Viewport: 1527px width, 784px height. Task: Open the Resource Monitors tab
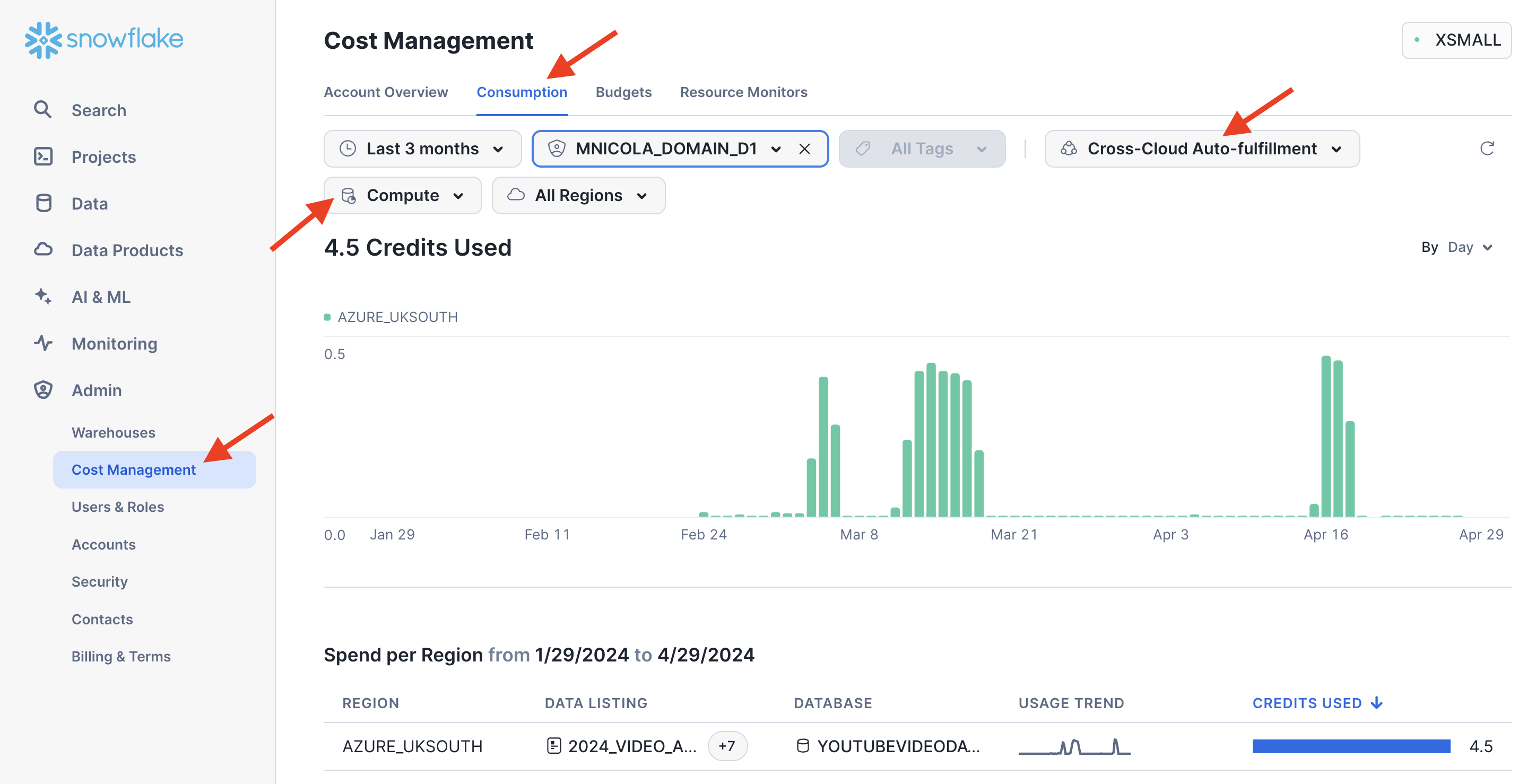743,92
